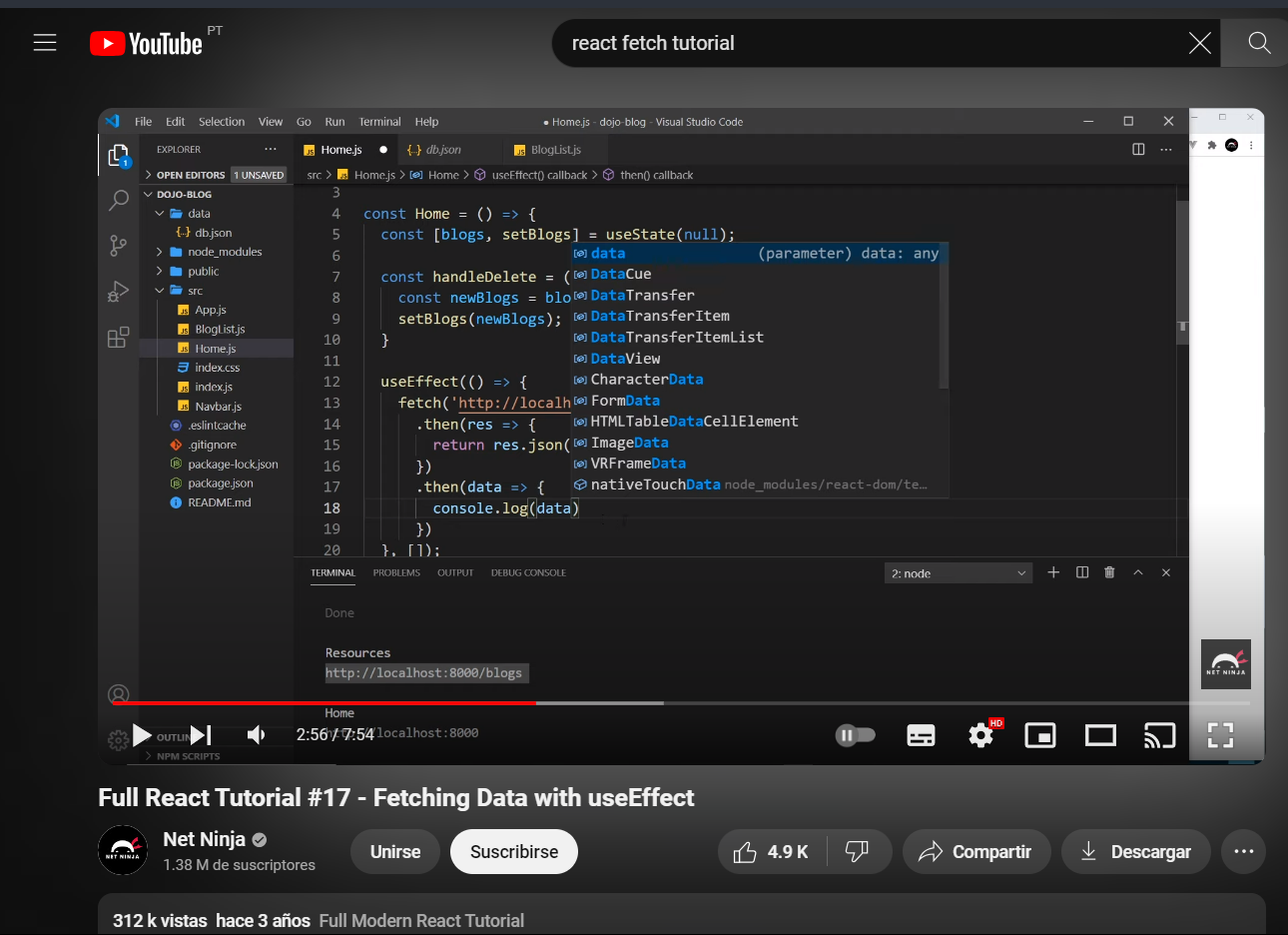Switch to the DEBUG CONSOLE tab
Screen dimensions: 1288x935
[x=528, y=573]
